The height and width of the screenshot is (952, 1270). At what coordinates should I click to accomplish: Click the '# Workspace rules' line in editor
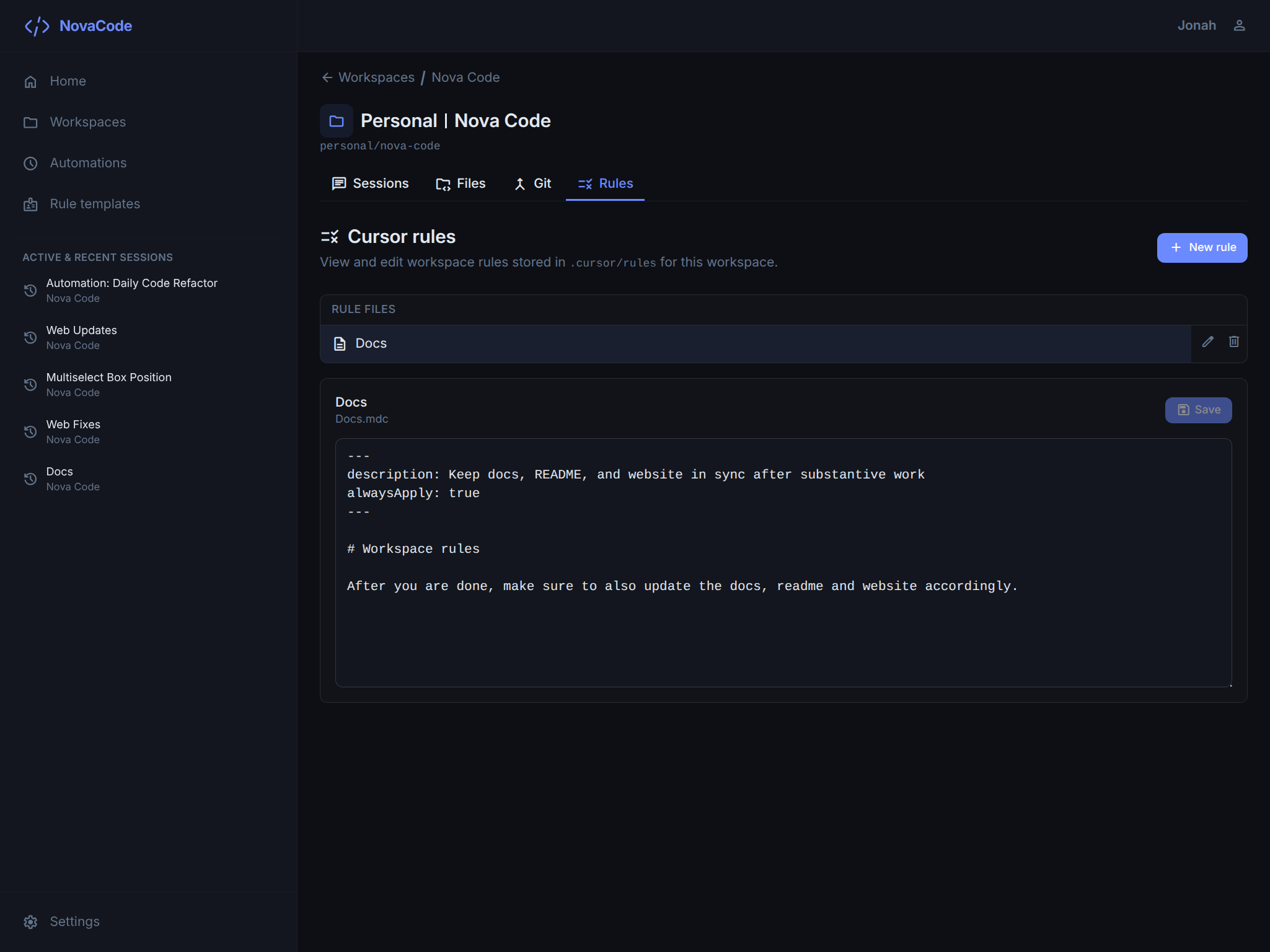coord(413,549)
